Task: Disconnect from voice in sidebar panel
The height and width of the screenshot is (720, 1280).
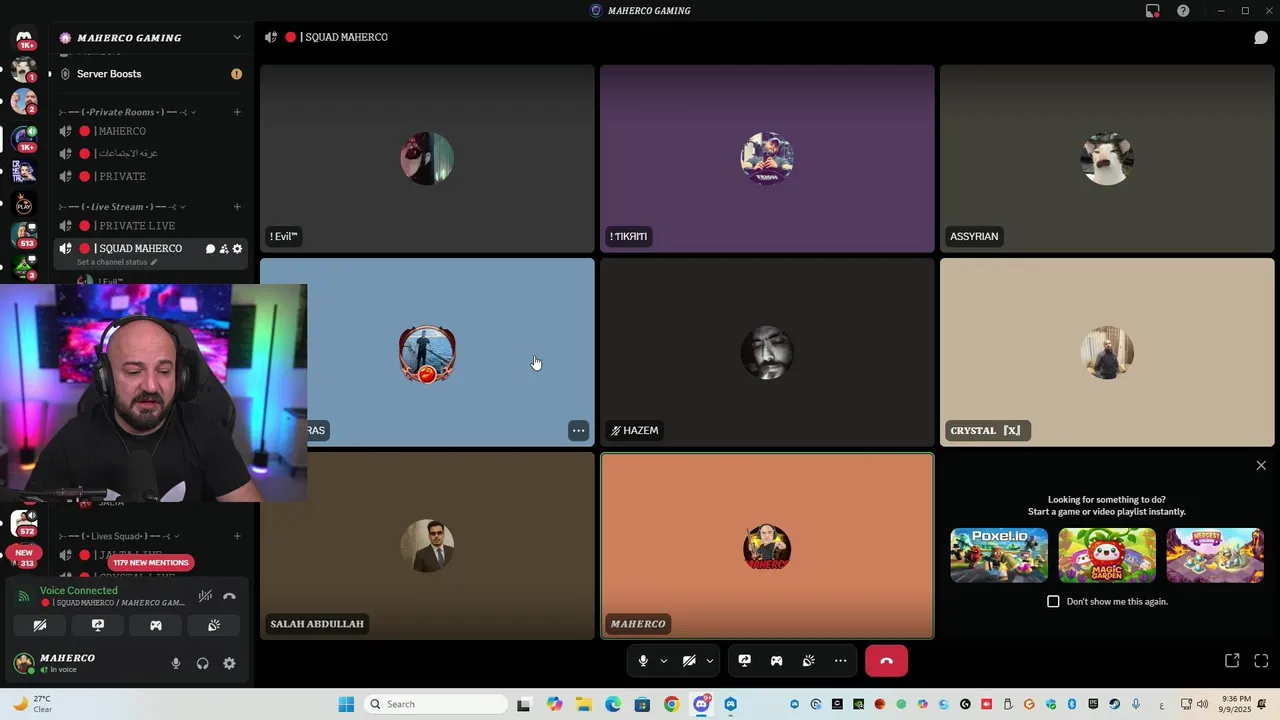Action: coord(229,596)
